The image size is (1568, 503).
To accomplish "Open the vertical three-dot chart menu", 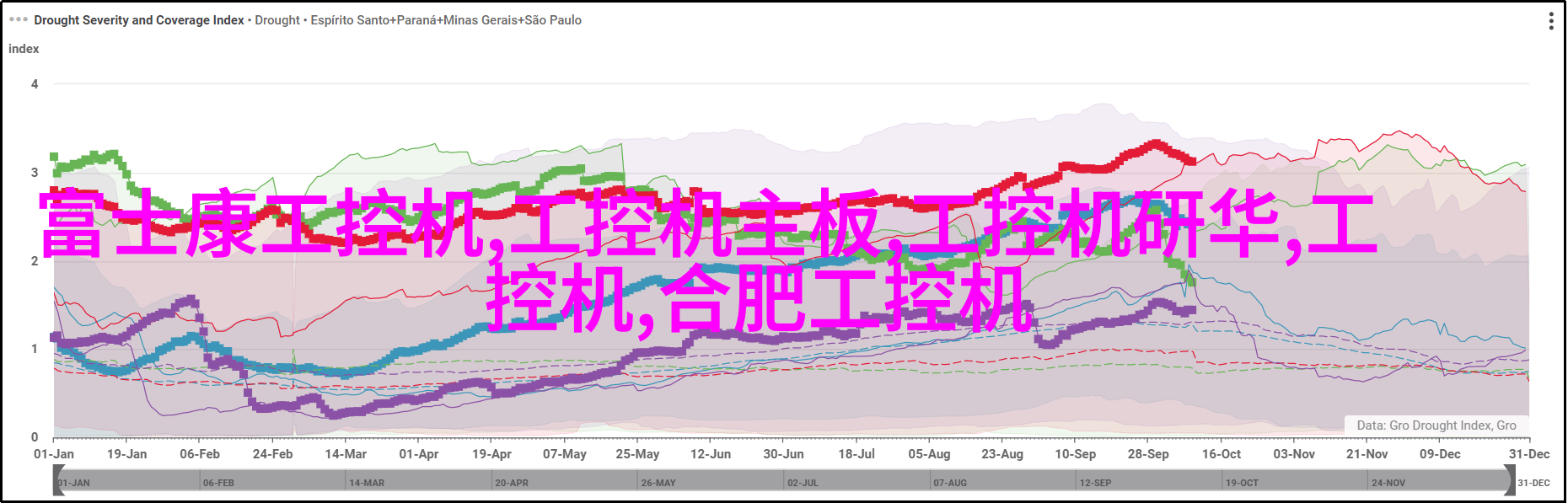I will 1551,21.
